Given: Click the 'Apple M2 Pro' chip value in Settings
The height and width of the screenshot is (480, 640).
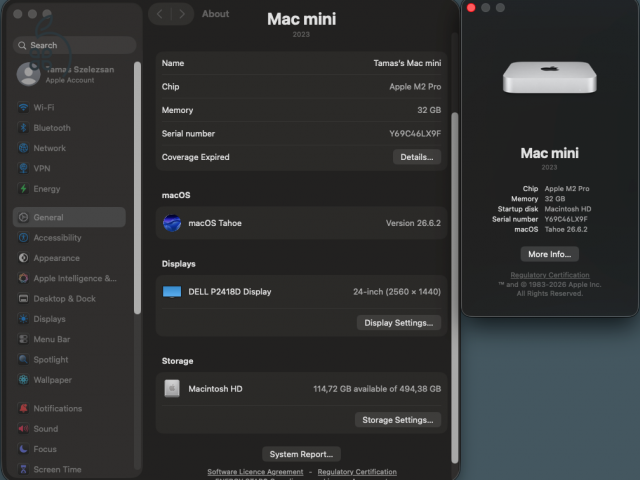Looking at the screenshot, I should [415, 87].
